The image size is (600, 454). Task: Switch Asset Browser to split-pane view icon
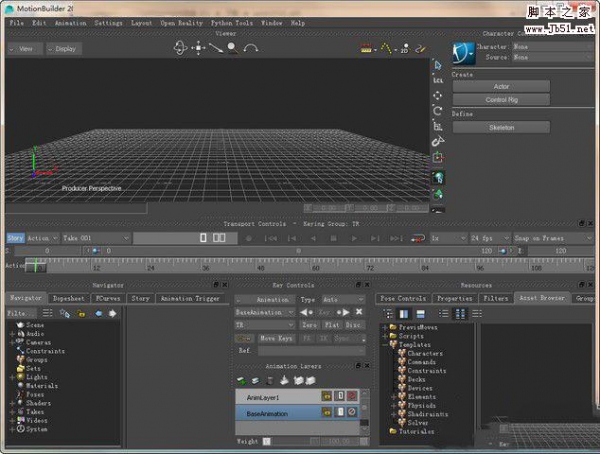[404, 314]
